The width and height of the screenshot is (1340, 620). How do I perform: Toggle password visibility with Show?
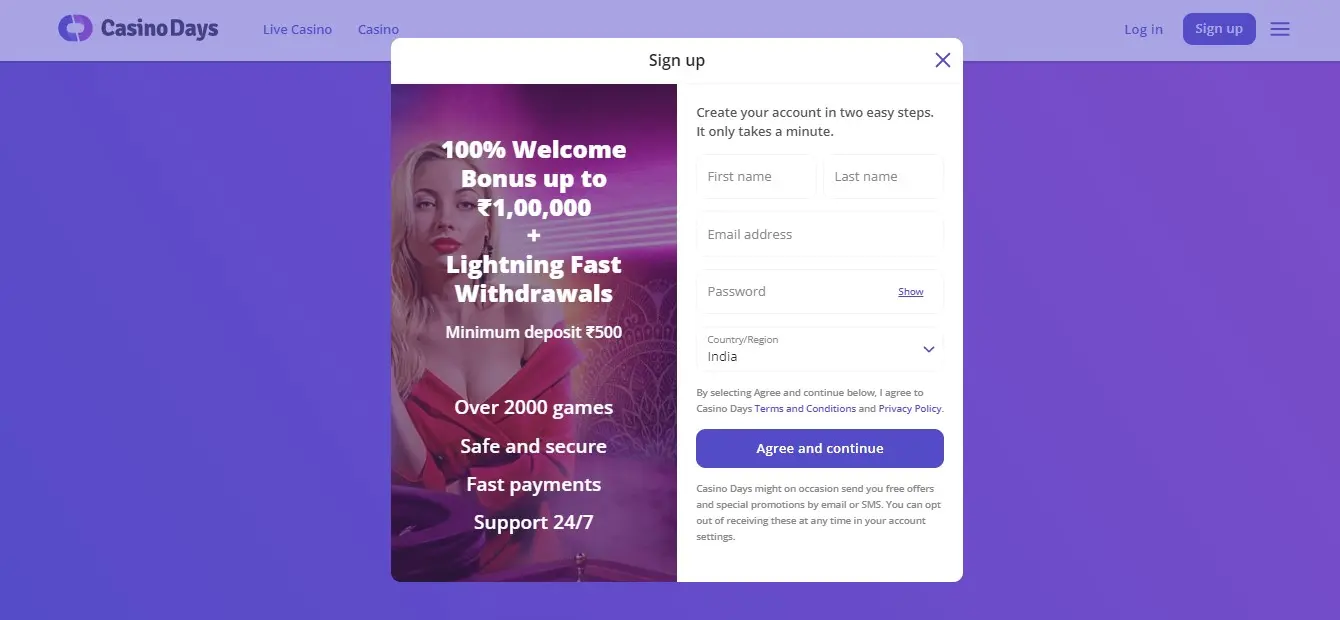click(911, 292)
